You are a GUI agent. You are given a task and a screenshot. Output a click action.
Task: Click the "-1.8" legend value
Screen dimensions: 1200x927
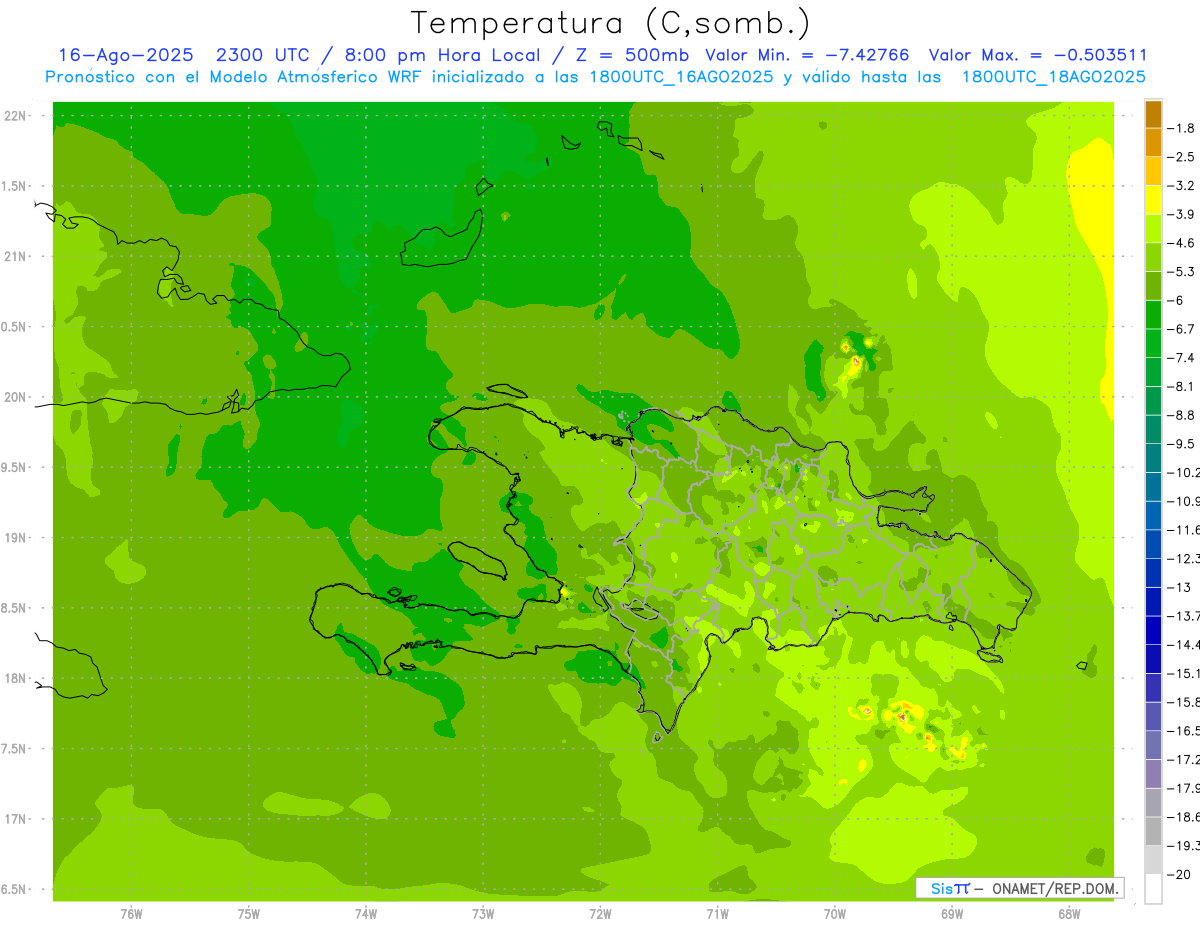tap(1182, 128)
